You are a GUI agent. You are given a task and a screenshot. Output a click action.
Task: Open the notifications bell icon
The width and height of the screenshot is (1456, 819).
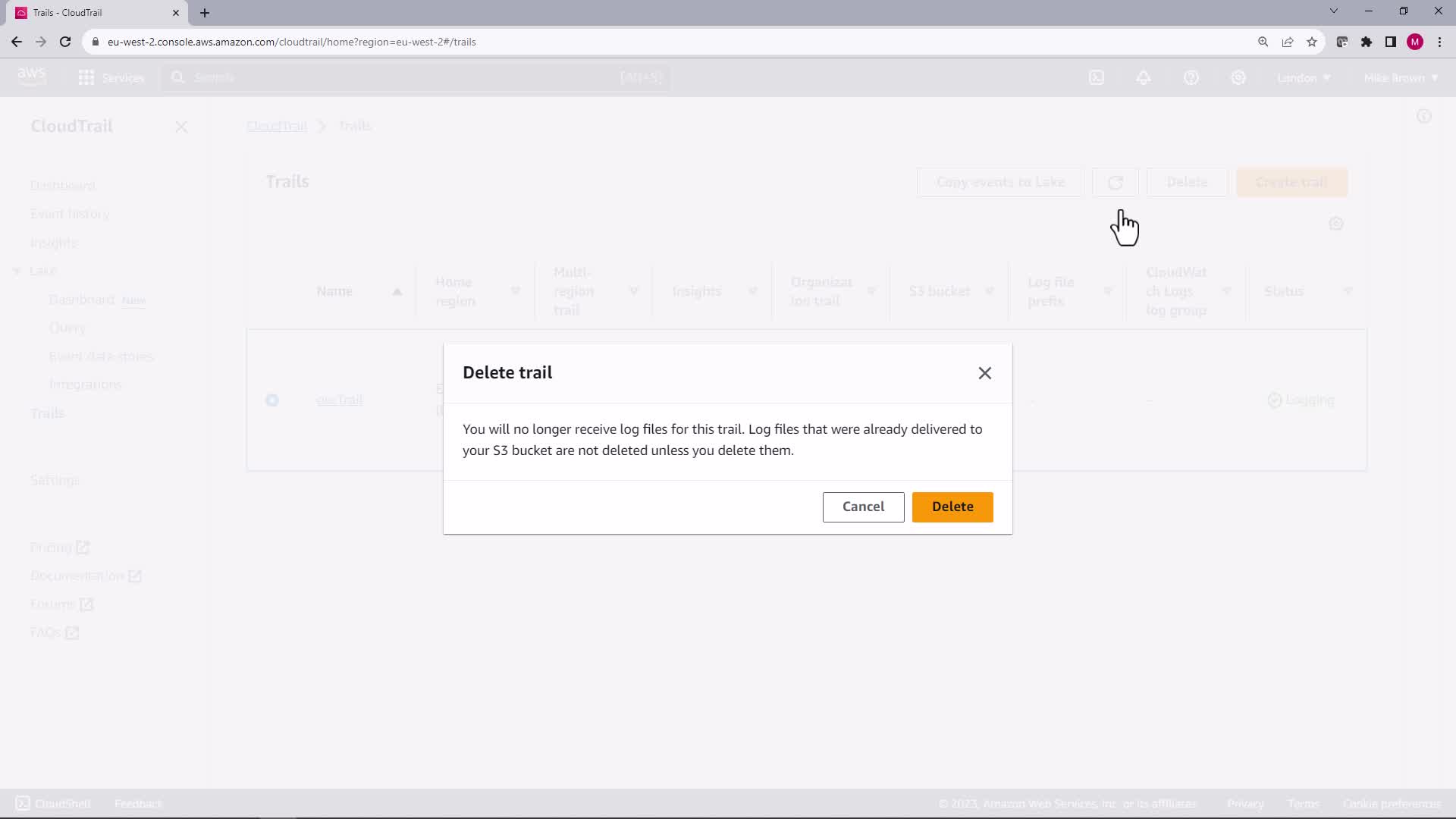[1144, 77]
